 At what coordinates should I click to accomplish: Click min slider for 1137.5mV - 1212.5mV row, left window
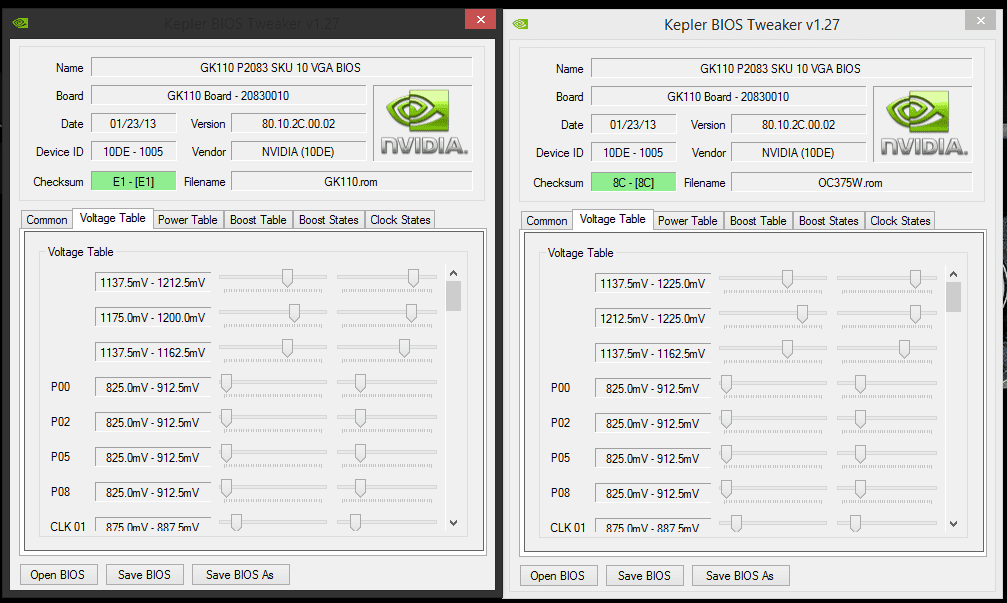(x=287, y=278)
